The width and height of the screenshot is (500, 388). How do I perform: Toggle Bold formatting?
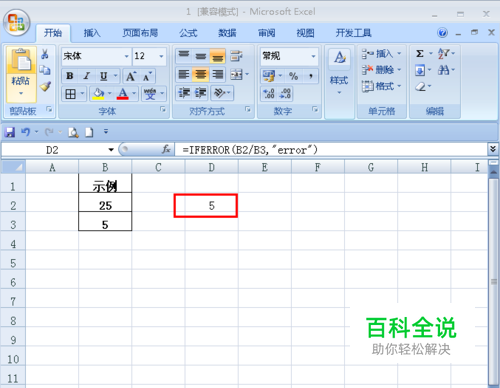coord(70,76)
